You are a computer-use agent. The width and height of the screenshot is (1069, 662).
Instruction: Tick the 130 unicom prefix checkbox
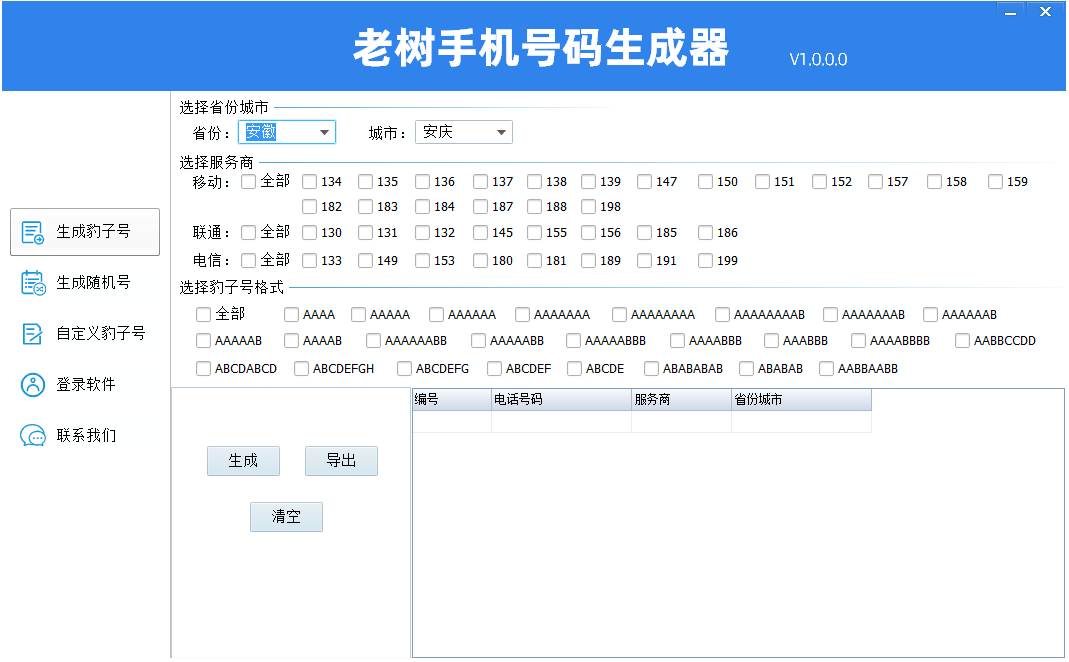[310, 233]
